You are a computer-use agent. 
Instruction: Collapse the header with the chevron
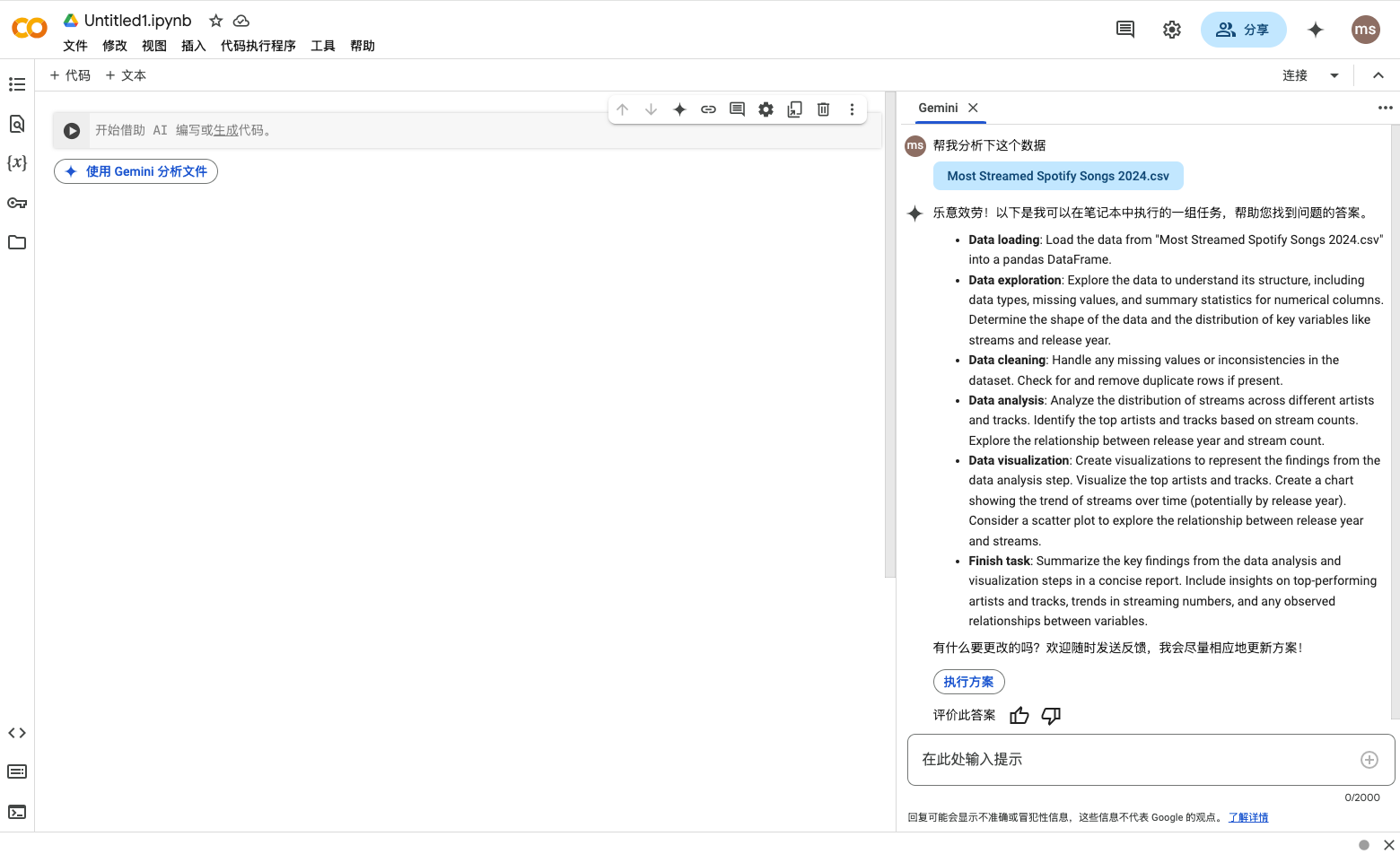coord(1378,75)
